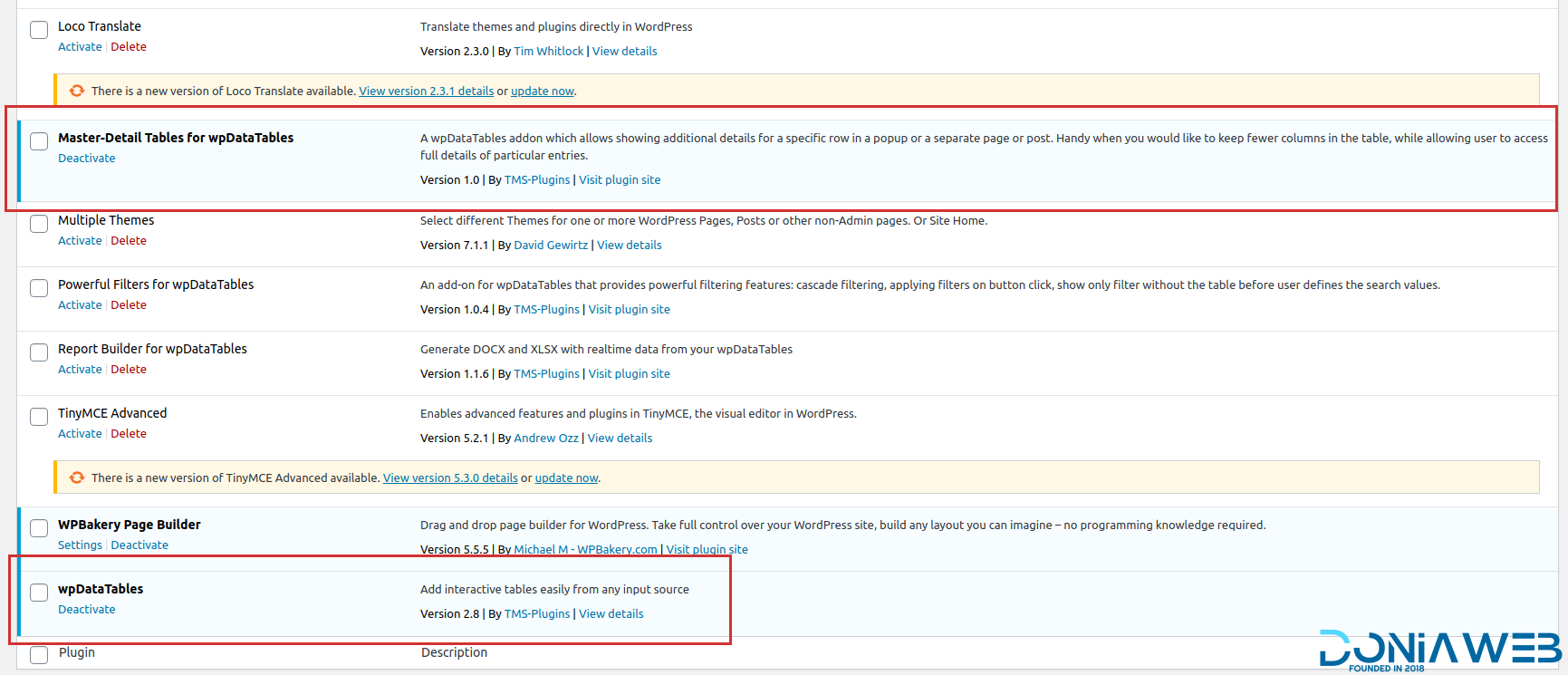Open TMS-Plugins link in Master-Detail Tables row
This screenshot has height=675, width=1568.
(537, 180)
